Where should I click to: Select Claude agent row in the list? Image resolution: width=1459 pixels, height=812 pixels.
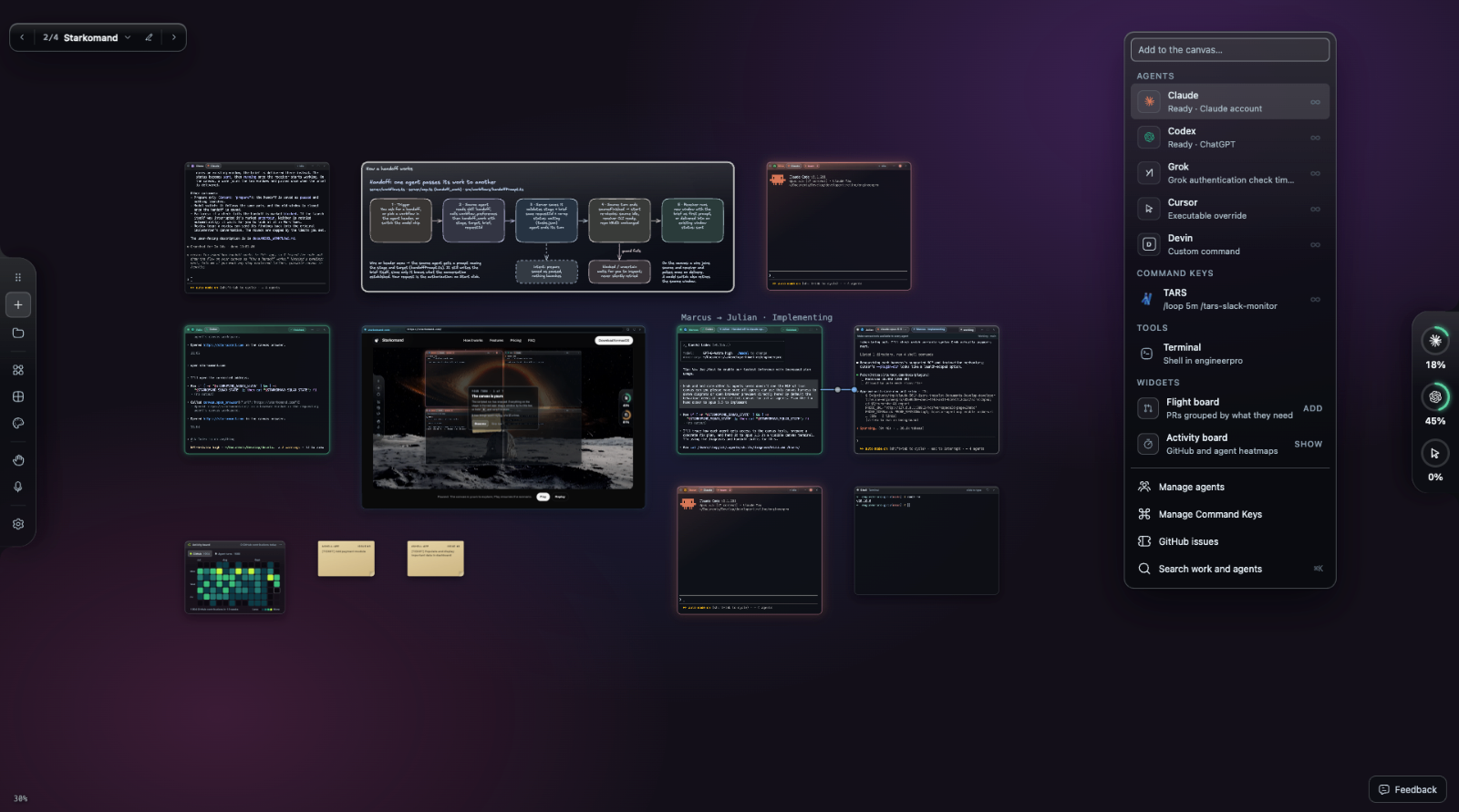[x=1230, y=101]
